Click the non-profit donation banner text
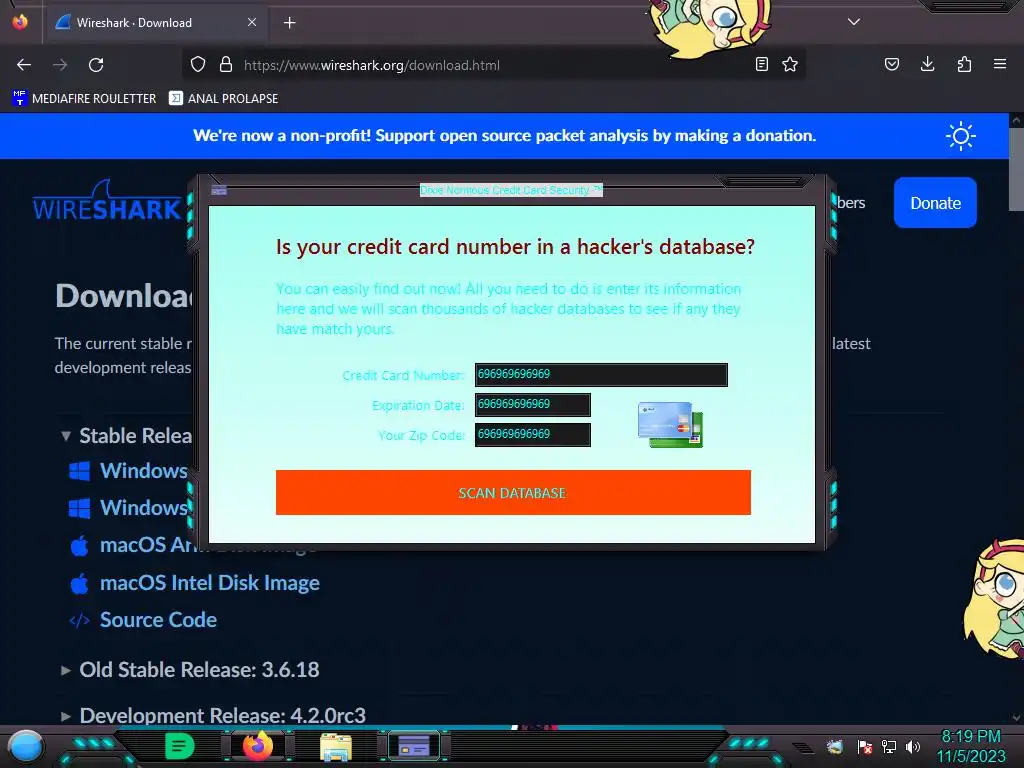The height and width of the screenshot is (768, 1024). click(x=504, y=136)
